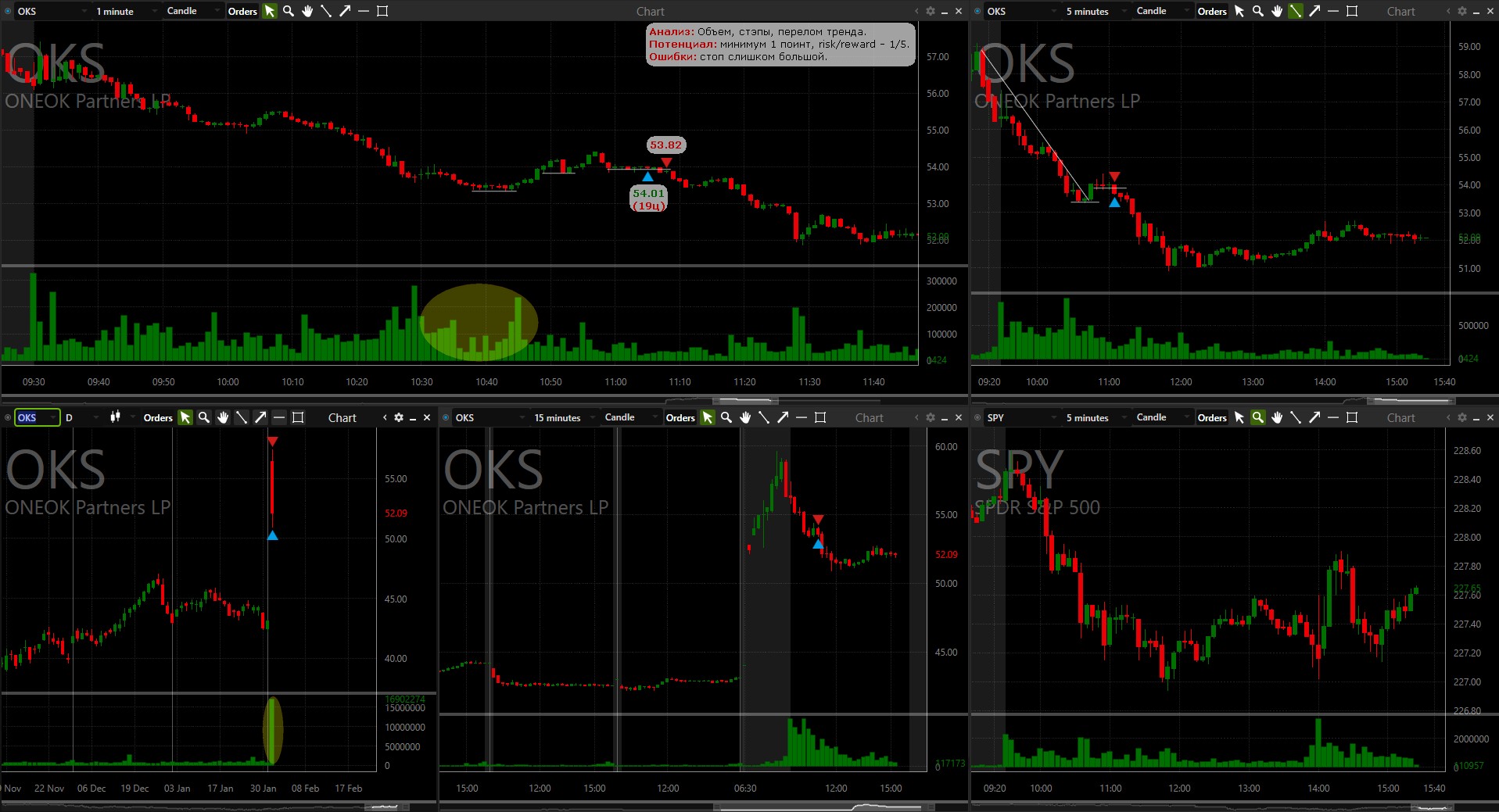Click the 53.82 sell order marker label

click(665, 145)
